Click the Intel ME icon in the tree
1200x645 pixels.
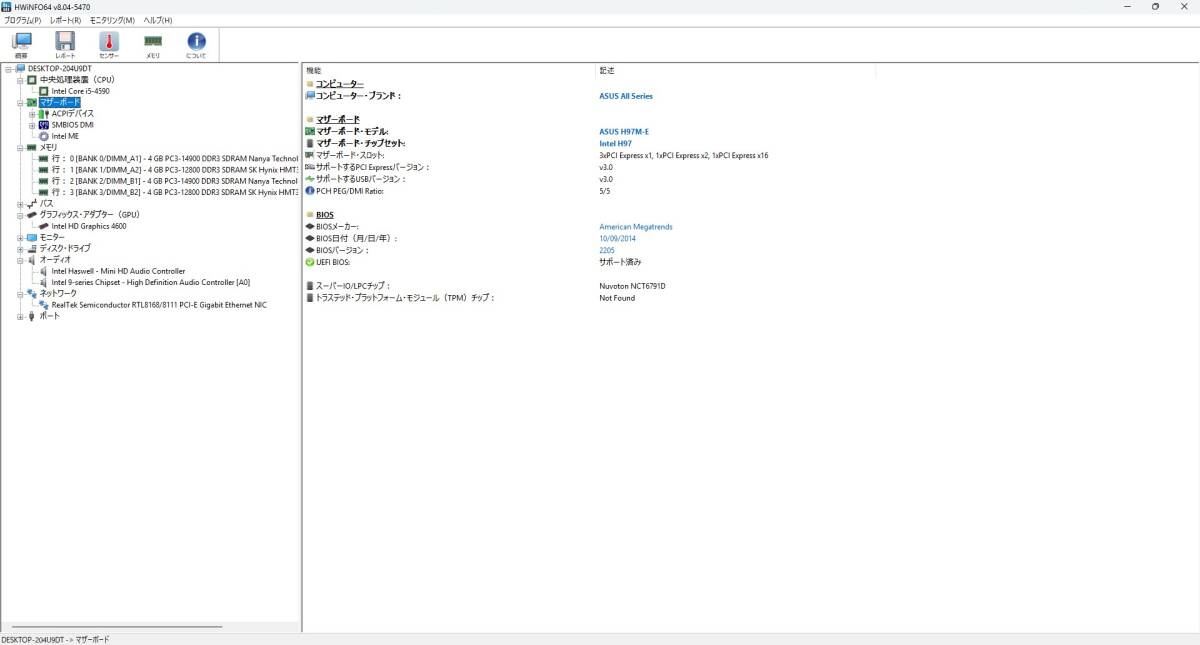[44, 136]
